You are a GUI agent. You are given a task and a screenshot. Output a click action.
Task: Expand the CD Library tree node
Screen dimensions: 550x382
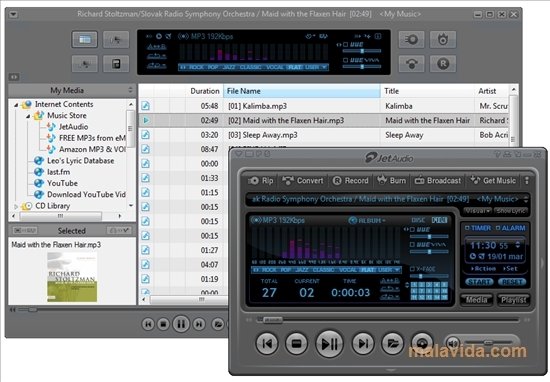tap(16, 206)
